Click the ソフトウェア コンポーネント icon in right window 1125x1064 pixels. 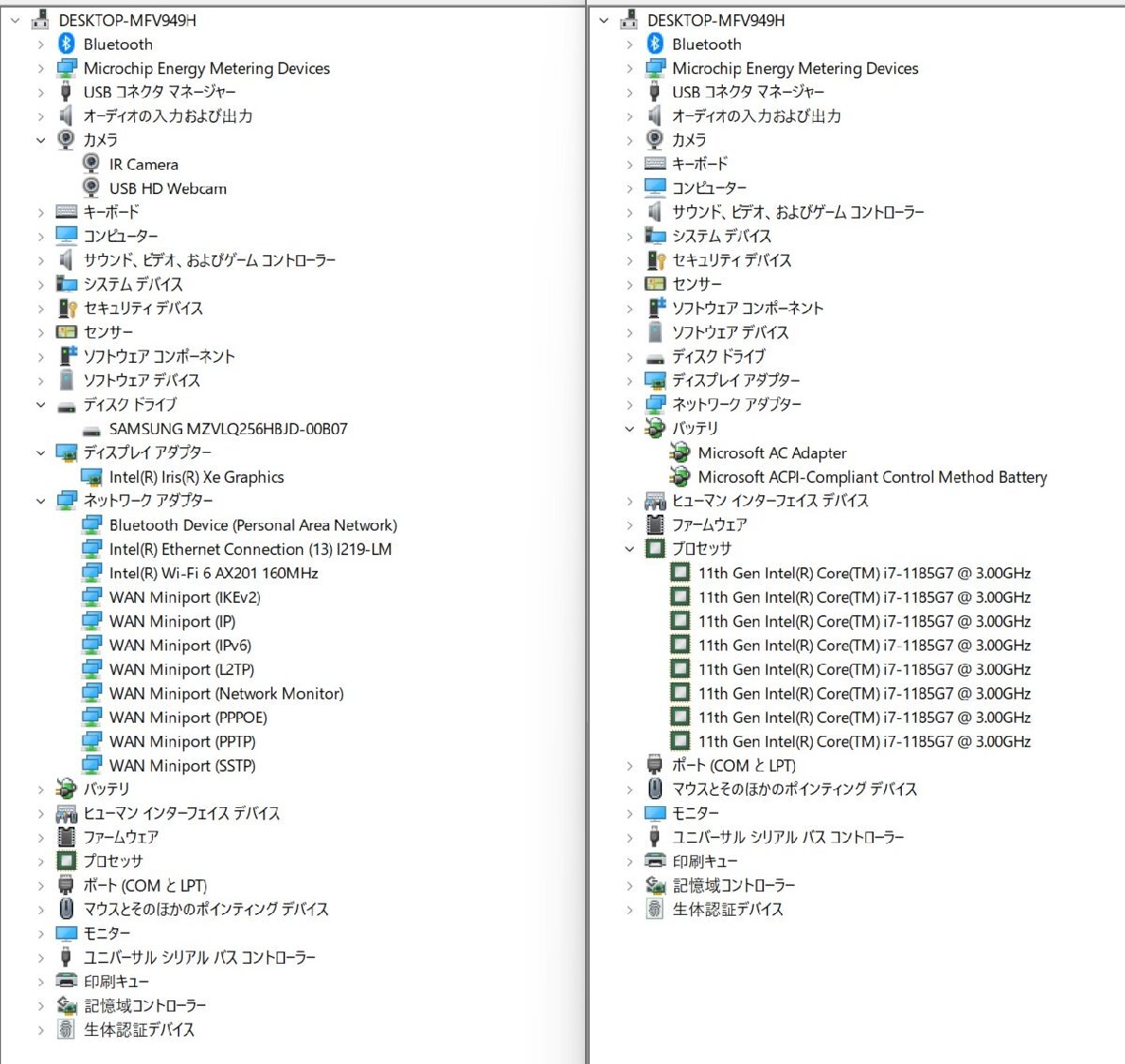(654, 308)
